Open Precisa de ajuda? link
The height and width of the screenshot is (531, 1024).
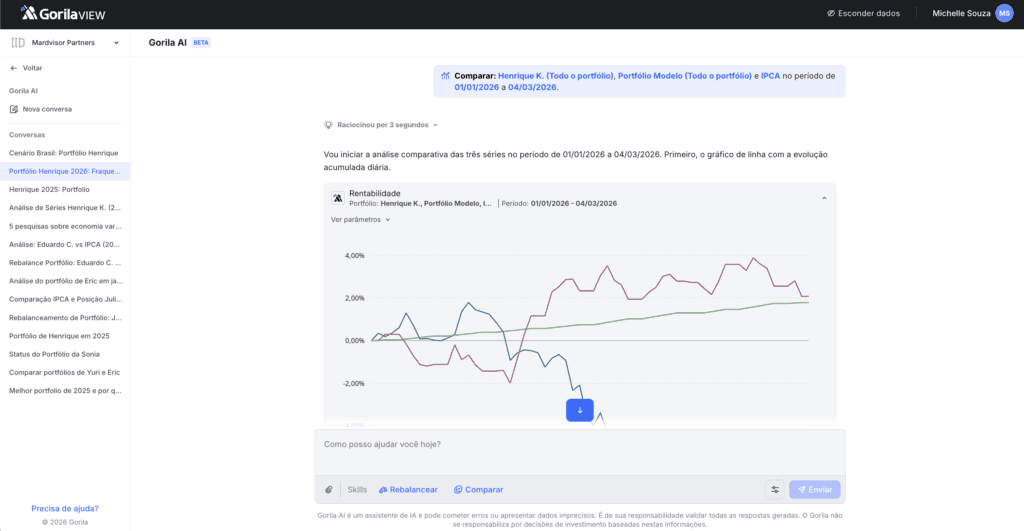click(x=65, y=508)
